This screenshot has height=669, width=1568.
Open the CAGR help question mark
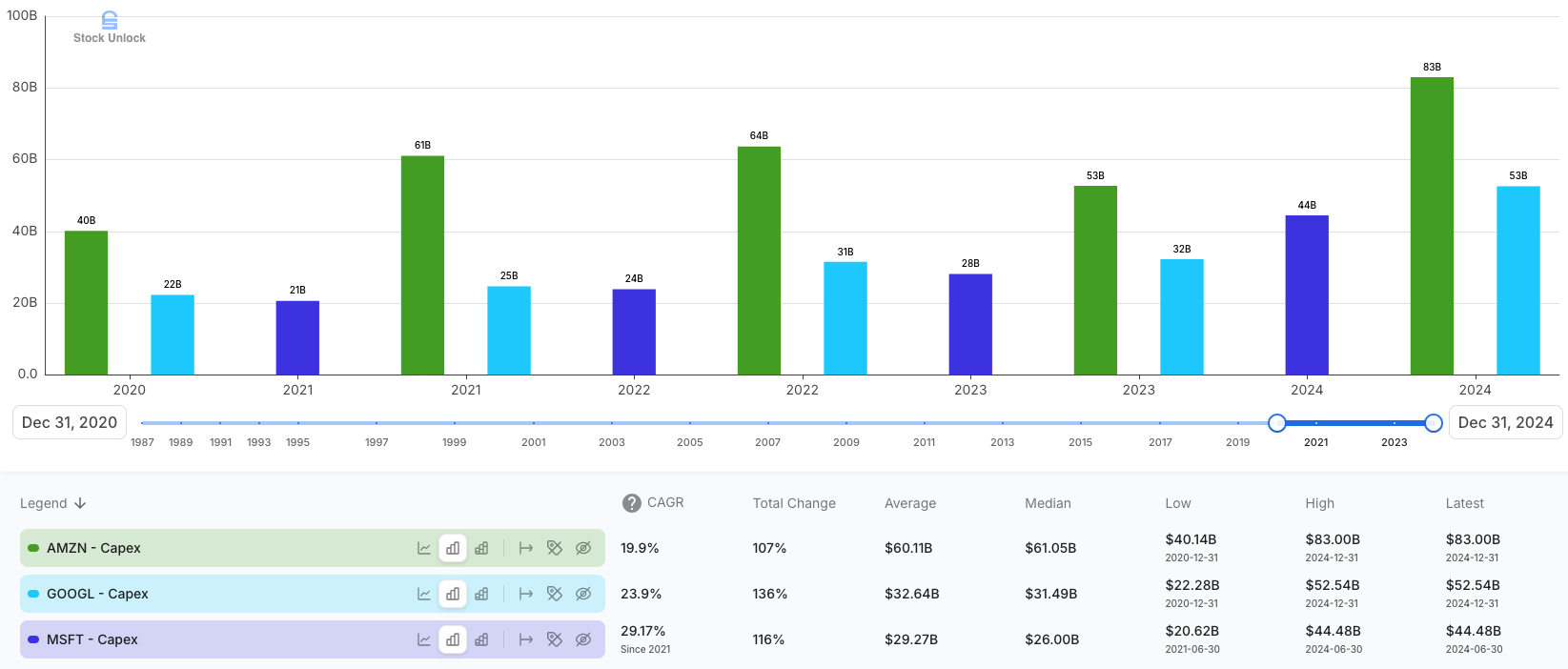[x=631, y=503]
